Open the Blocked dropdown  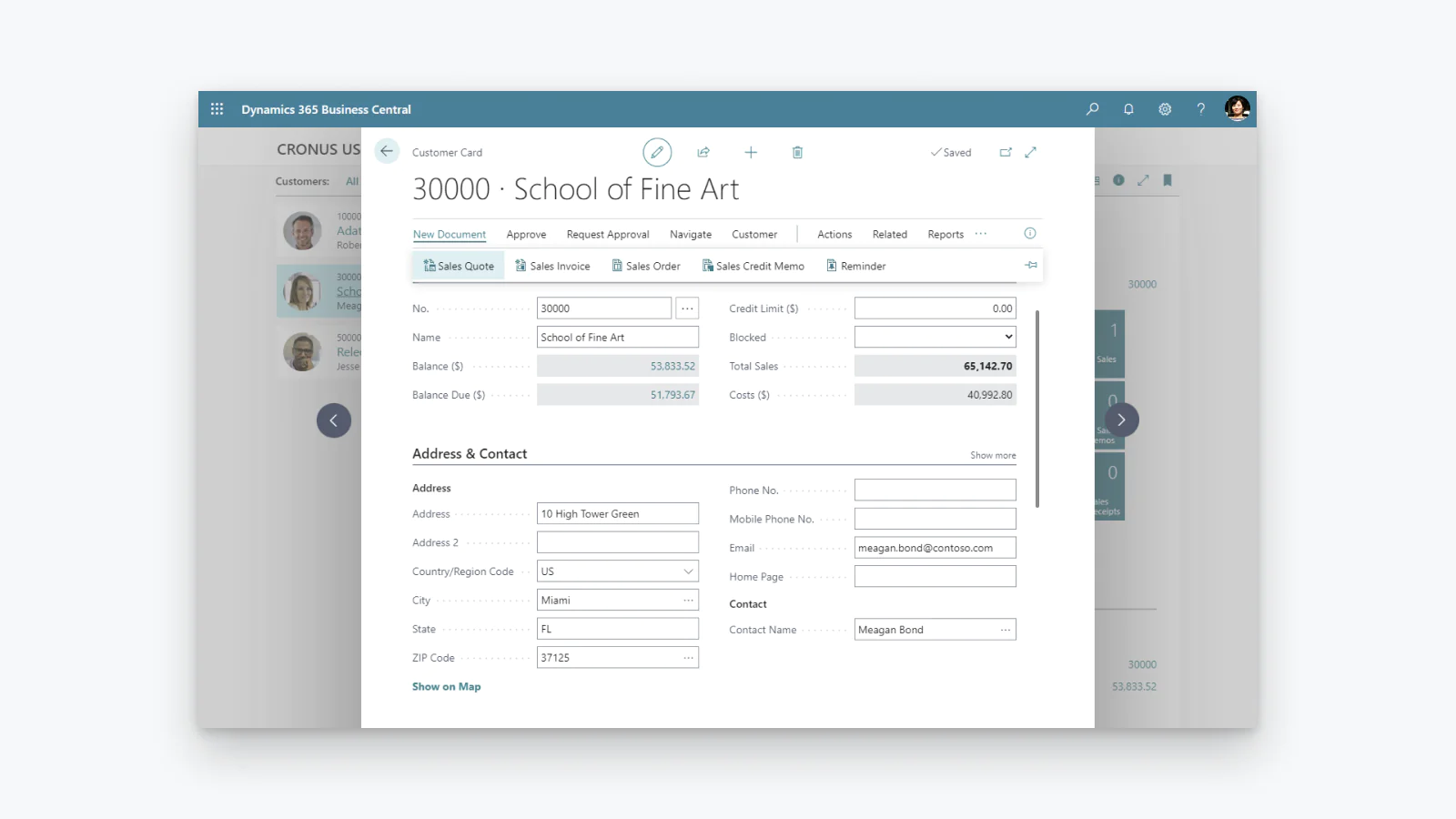[x=1008, y=337]
